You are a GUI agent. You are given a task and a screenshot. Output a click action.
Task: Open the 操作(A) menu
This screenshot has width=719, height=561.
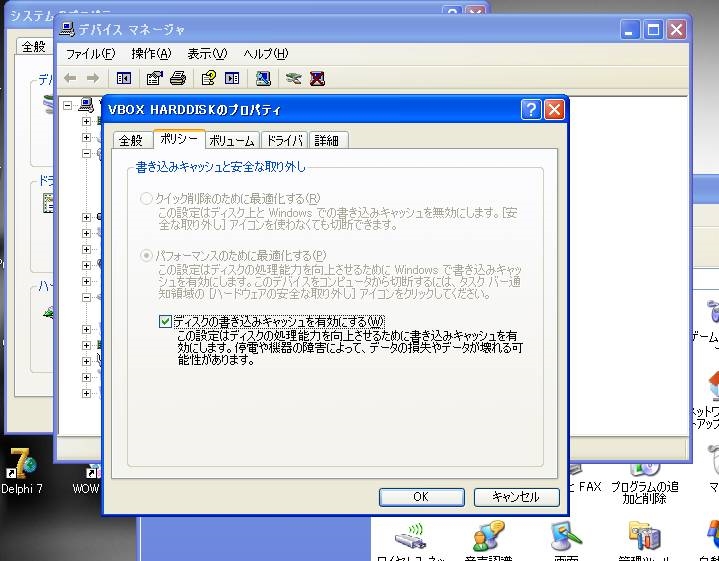click(151, 54)
